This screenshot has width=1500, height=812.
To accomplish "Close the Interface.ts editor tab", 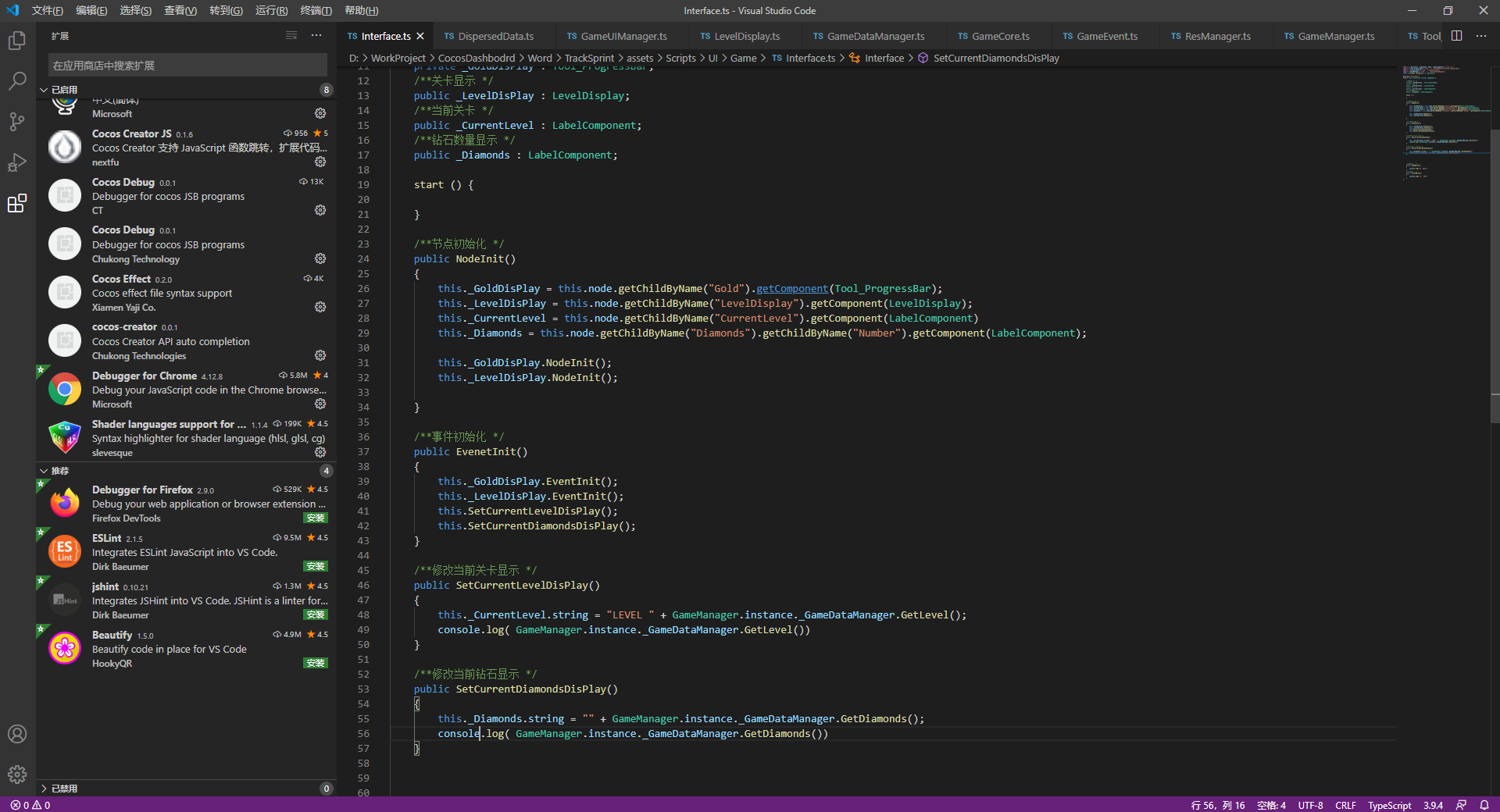I will point(420,37).
